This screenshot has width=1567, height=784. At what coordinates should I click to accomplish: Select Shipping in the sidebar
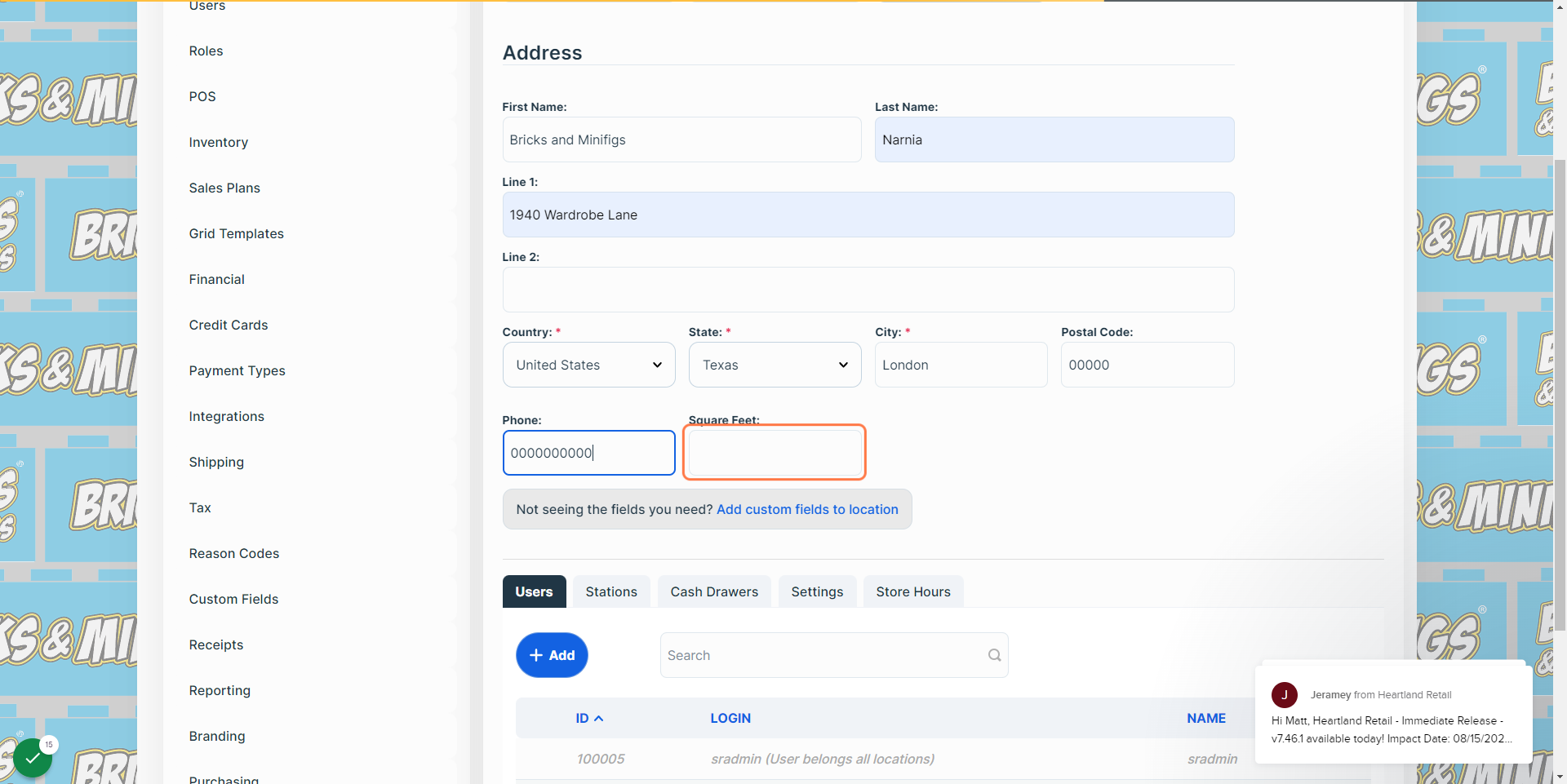pos(216,462)
